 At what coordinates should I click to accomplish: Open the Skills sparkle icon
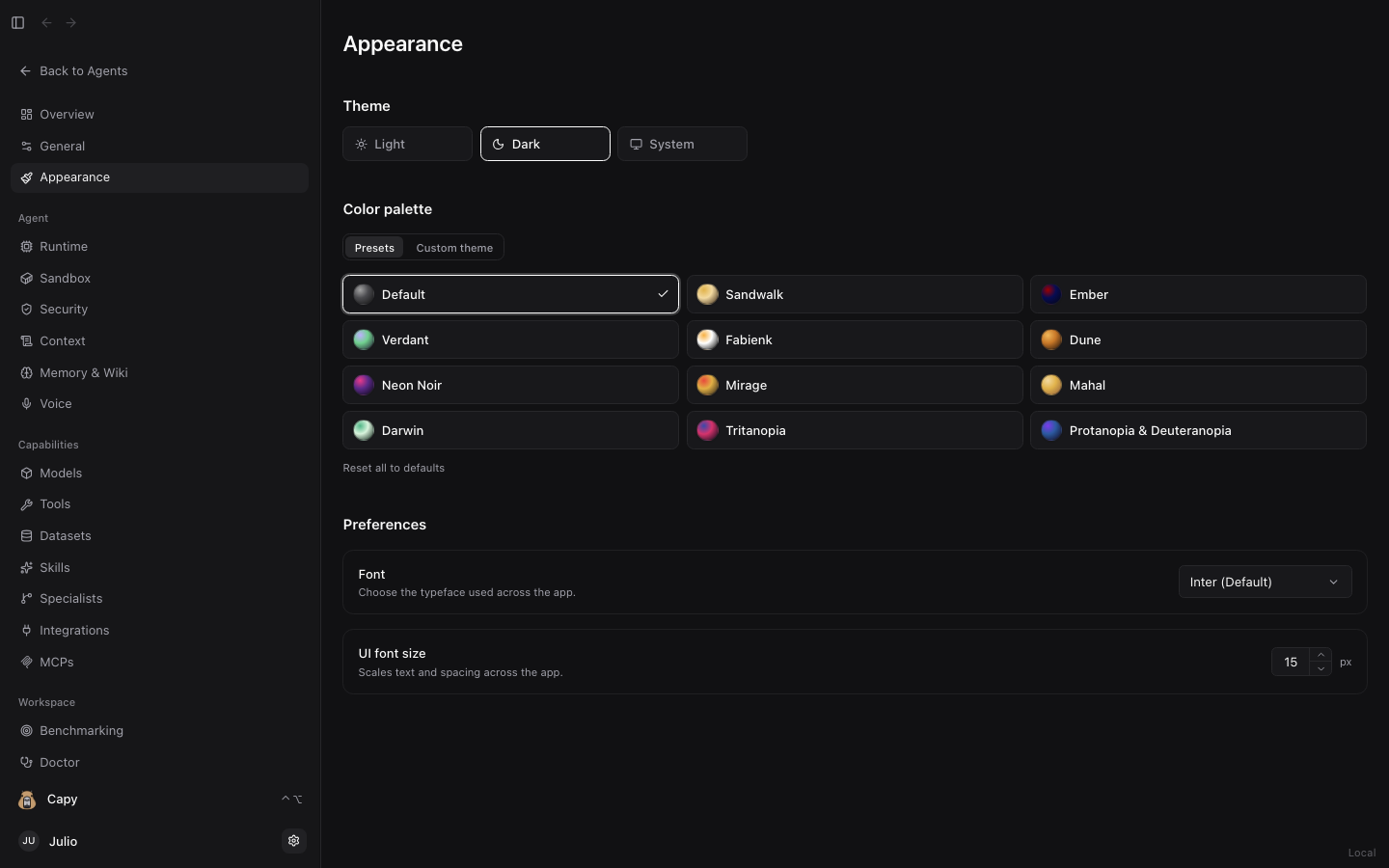click(x=26, y=568)
